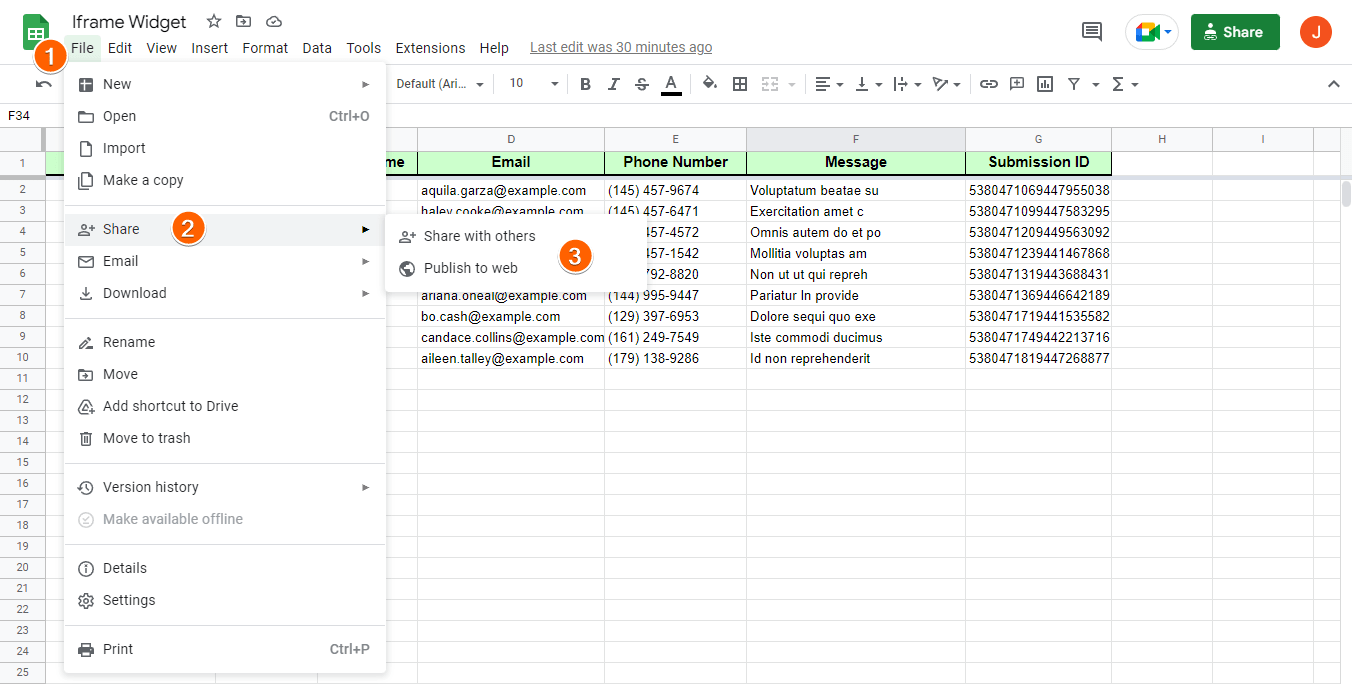
Task: Open the font size dropdown
Action: [x=534, y=84]
